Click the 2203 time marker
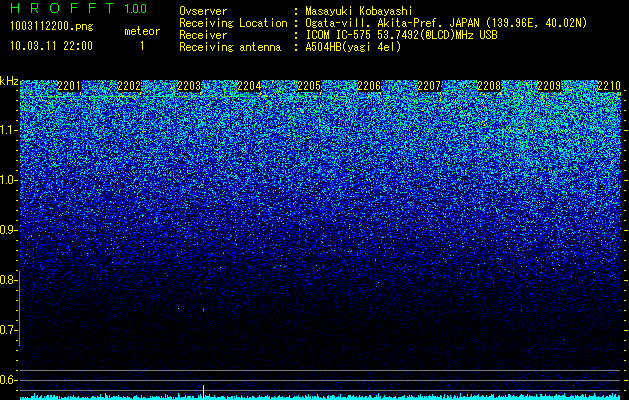The image size is (629, 400). (189, 86)
